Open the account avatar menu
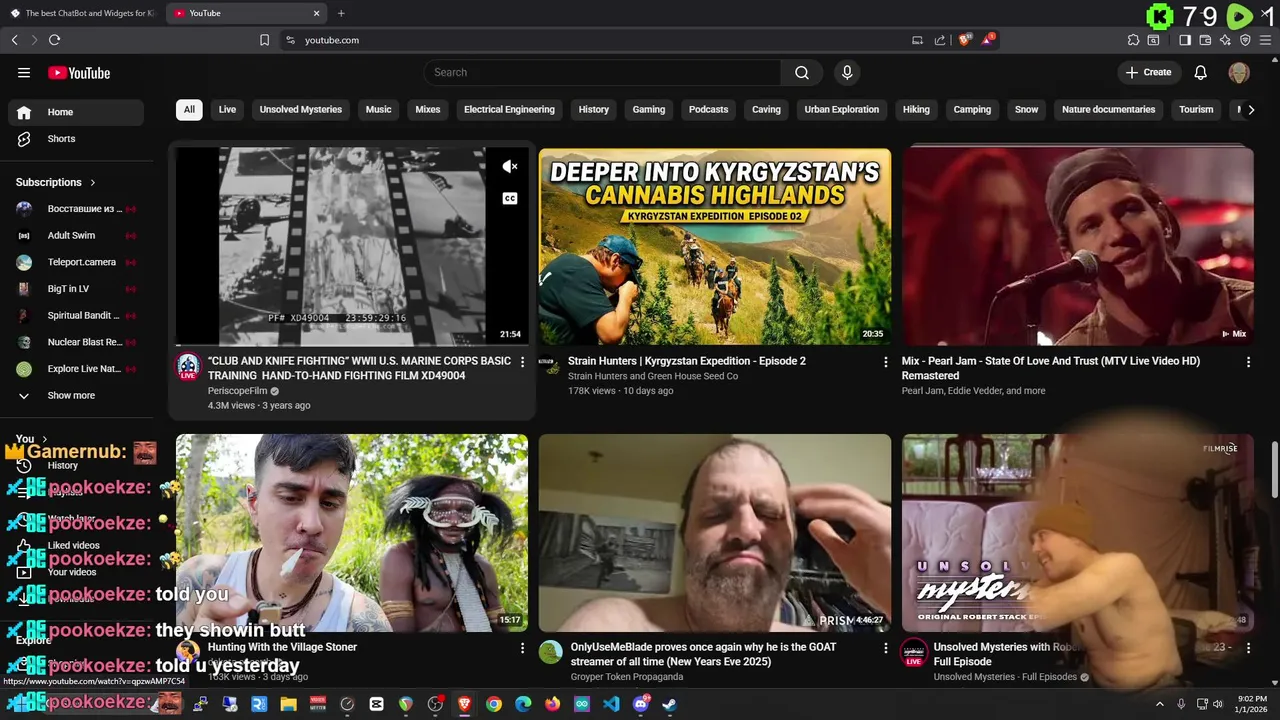 (1239, 72)
